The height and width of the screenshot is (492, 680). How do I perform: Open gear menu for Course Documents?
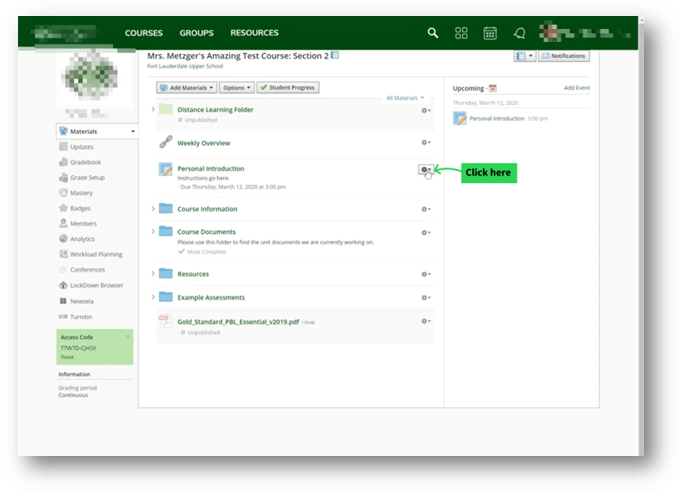point(426,233)
